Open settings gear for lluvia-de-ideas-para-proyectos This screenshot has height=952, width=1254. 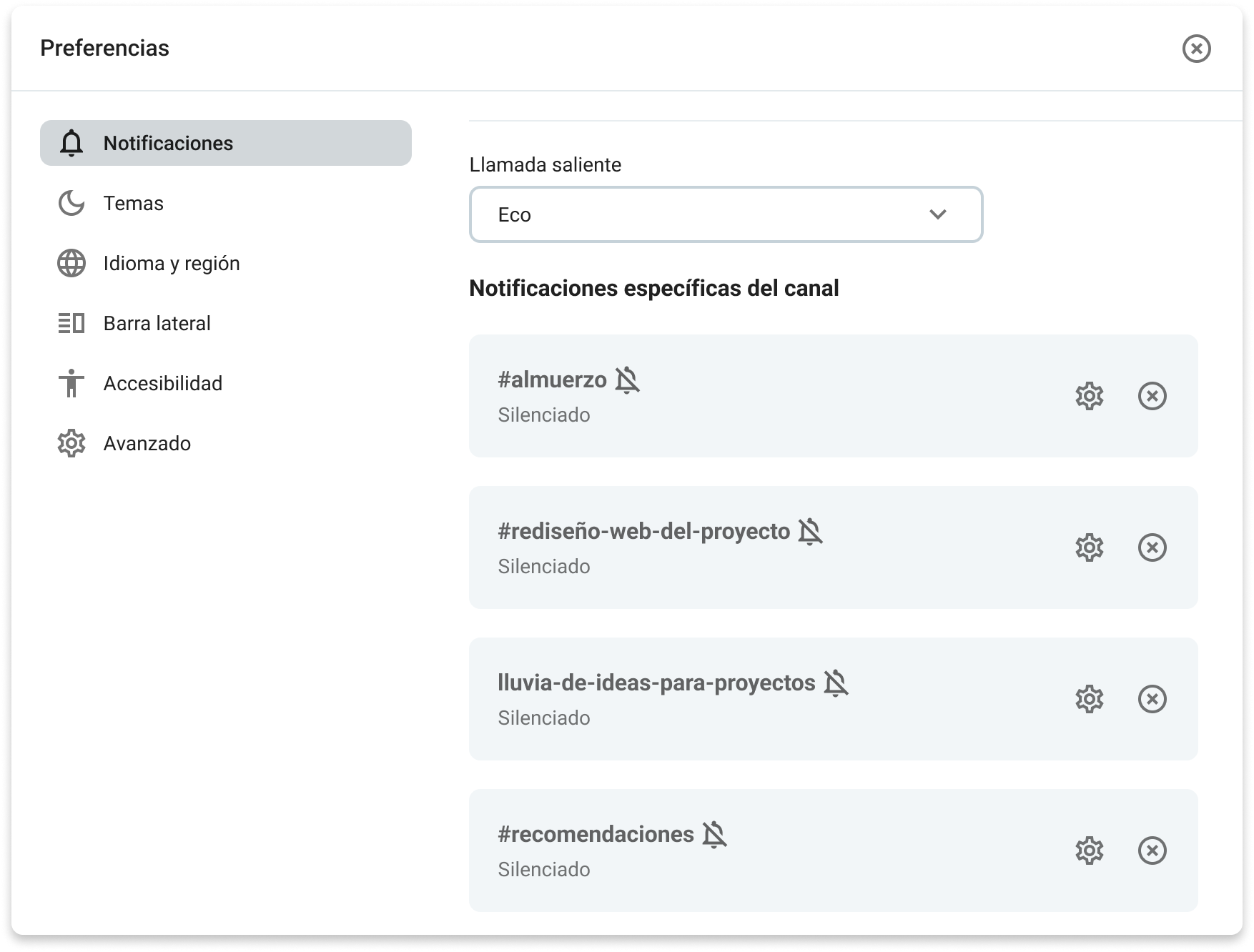(1089, 699)
